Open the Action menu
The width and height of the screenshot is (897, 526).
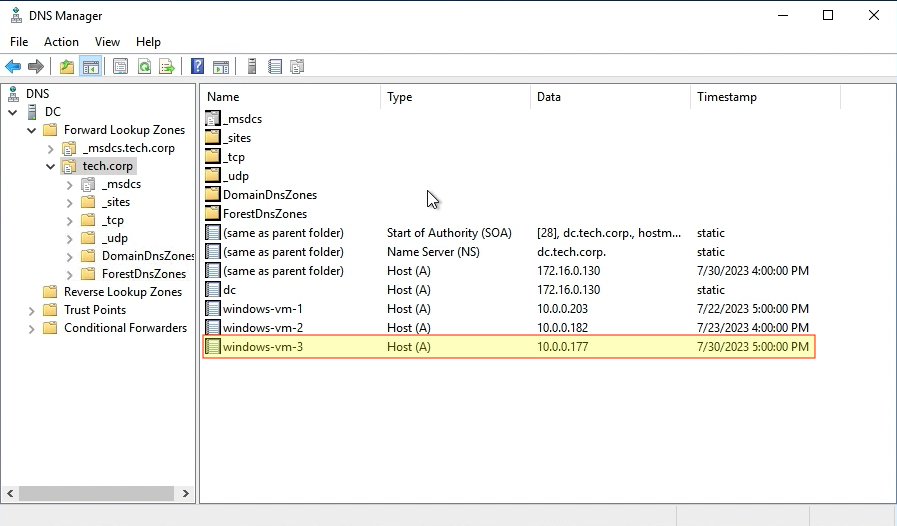tap(61, 42)
